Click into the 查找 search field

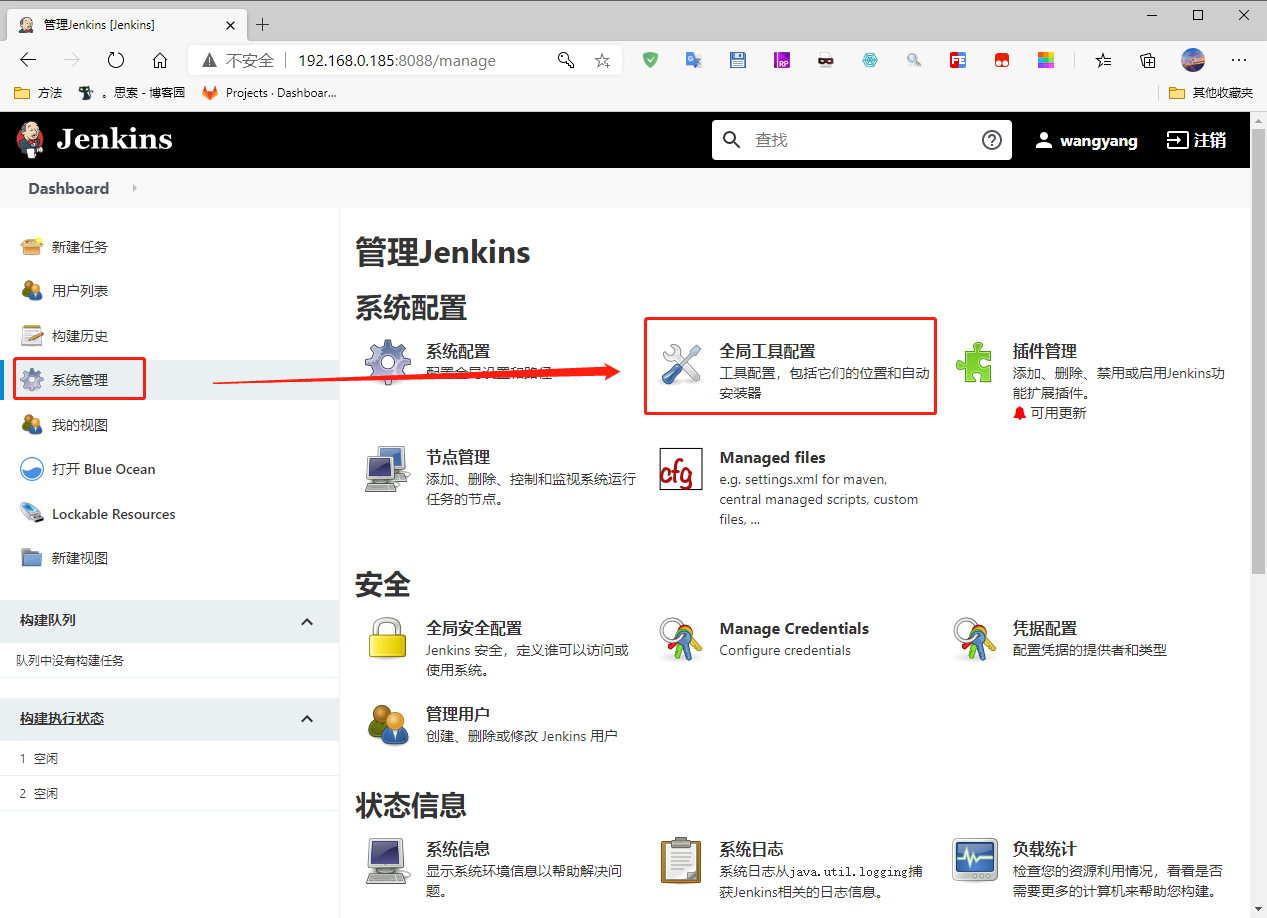pos(860,140)
